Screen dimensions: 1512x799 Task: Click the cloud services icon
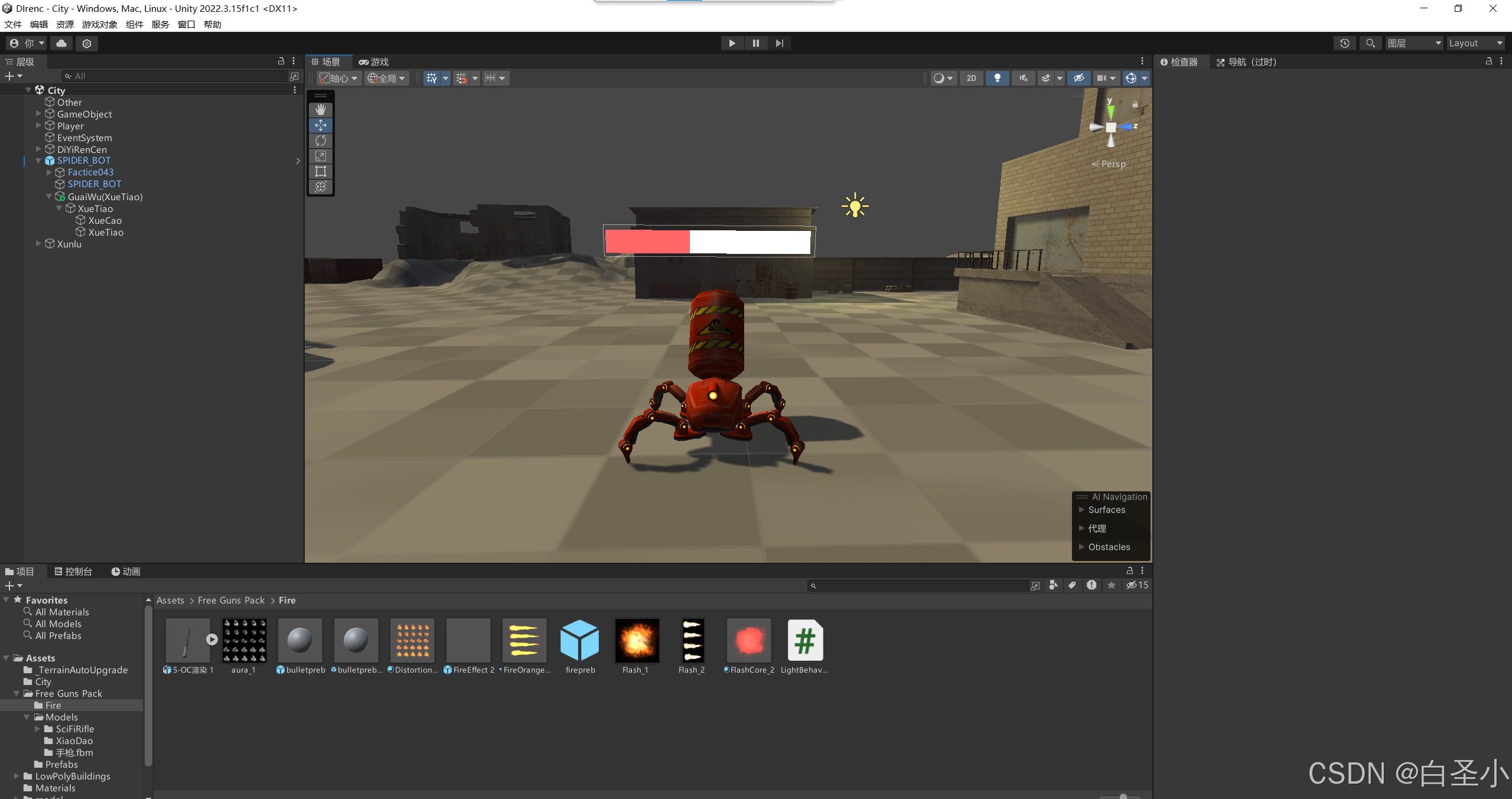(x=61, y=43)
